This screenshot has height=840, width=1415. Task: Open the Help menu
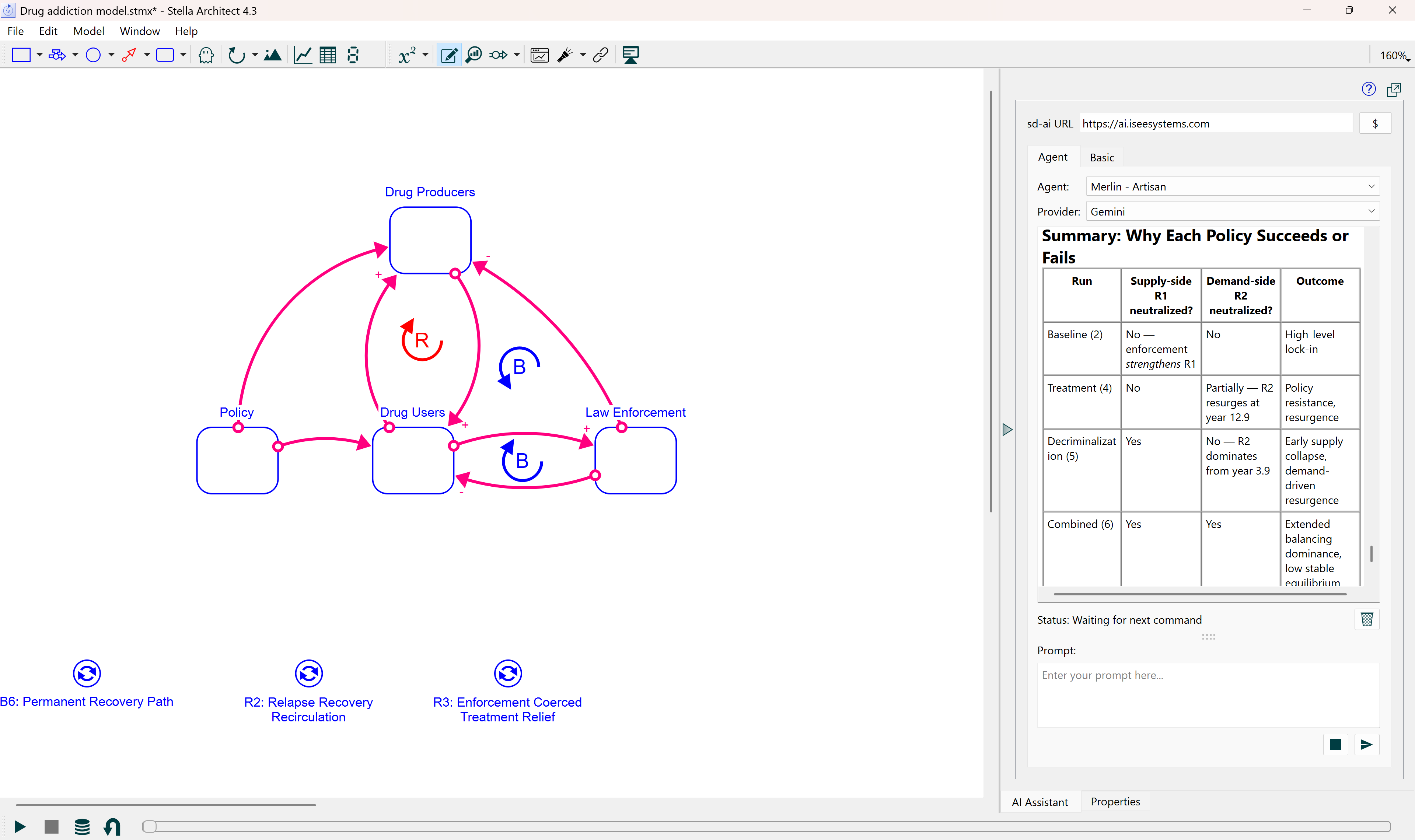pos(186,31)
